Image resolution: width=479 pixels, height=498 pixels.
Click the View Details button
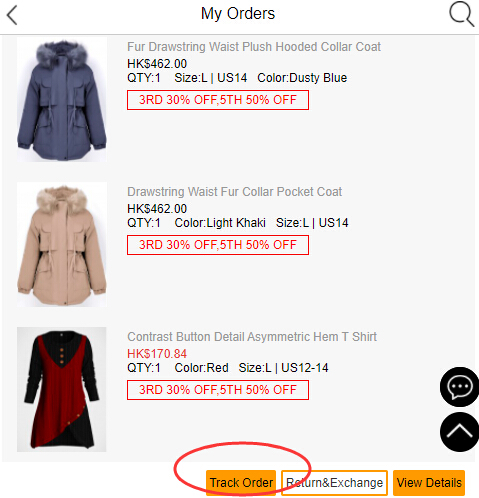pyautogui.click(x=429, y=483)
